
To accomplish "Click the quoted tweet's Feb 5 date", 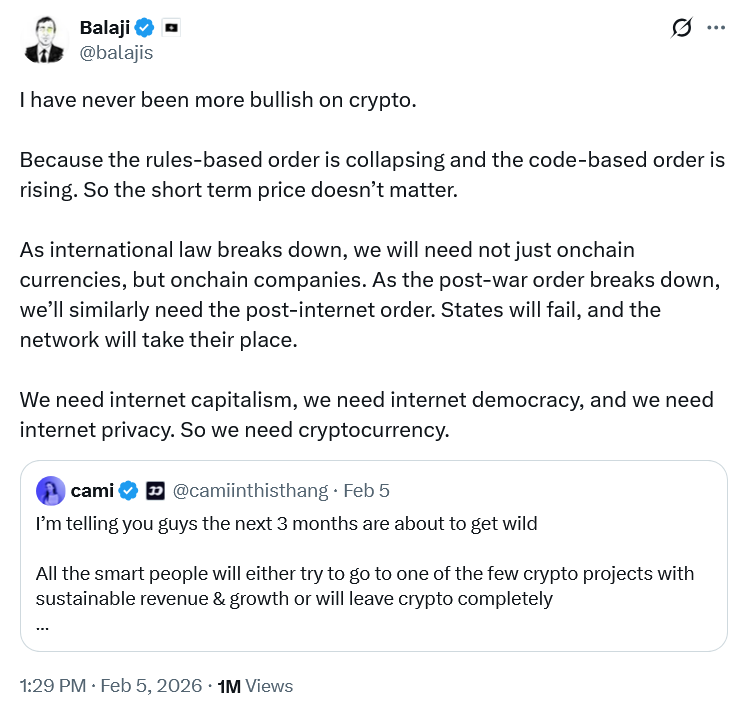I will [366, 491].
